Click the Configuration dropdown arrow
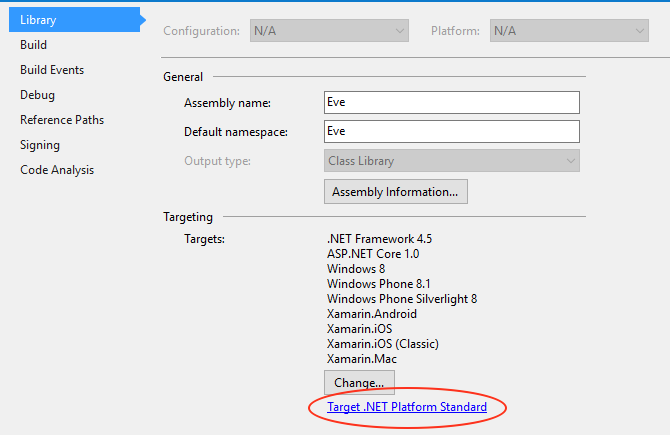The height and width of the screenshot is (435, 670). [400, 31]
